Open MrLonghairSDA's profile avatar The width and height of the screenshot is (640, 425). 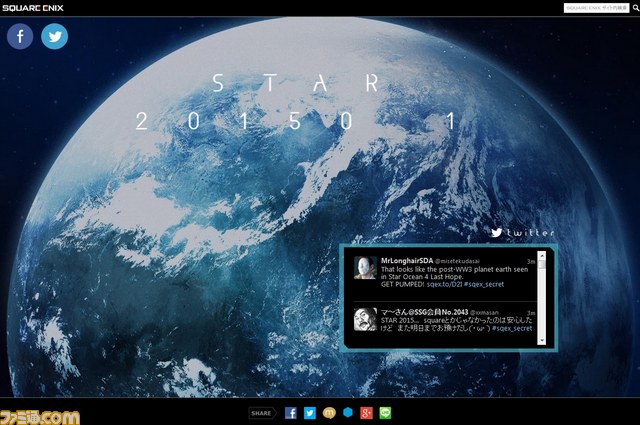[x=365, y=268]
